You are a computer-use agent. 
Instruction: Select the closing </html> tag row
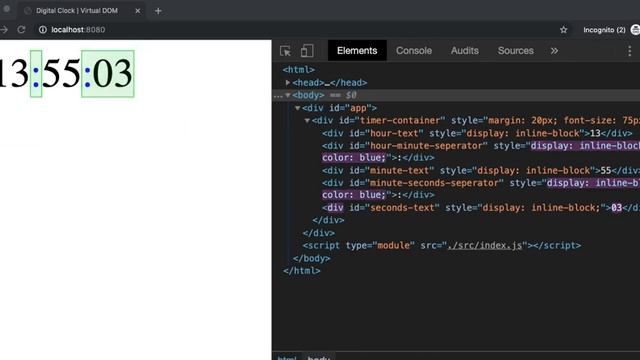pyautogui.click(x=456, y=271)
